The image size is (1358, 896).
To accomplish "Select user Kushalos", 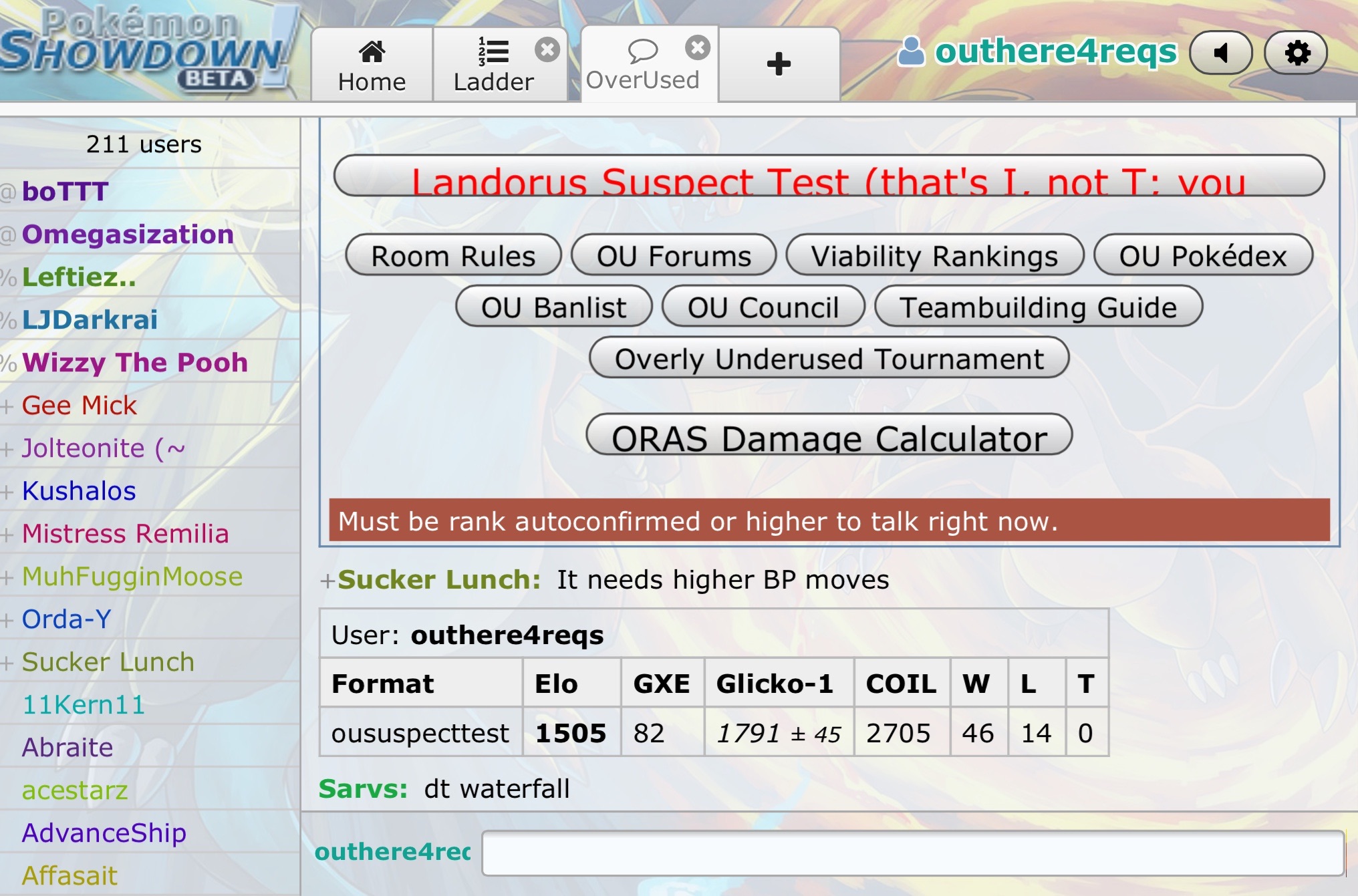I will pyautogui.click(x=150, y=490).
